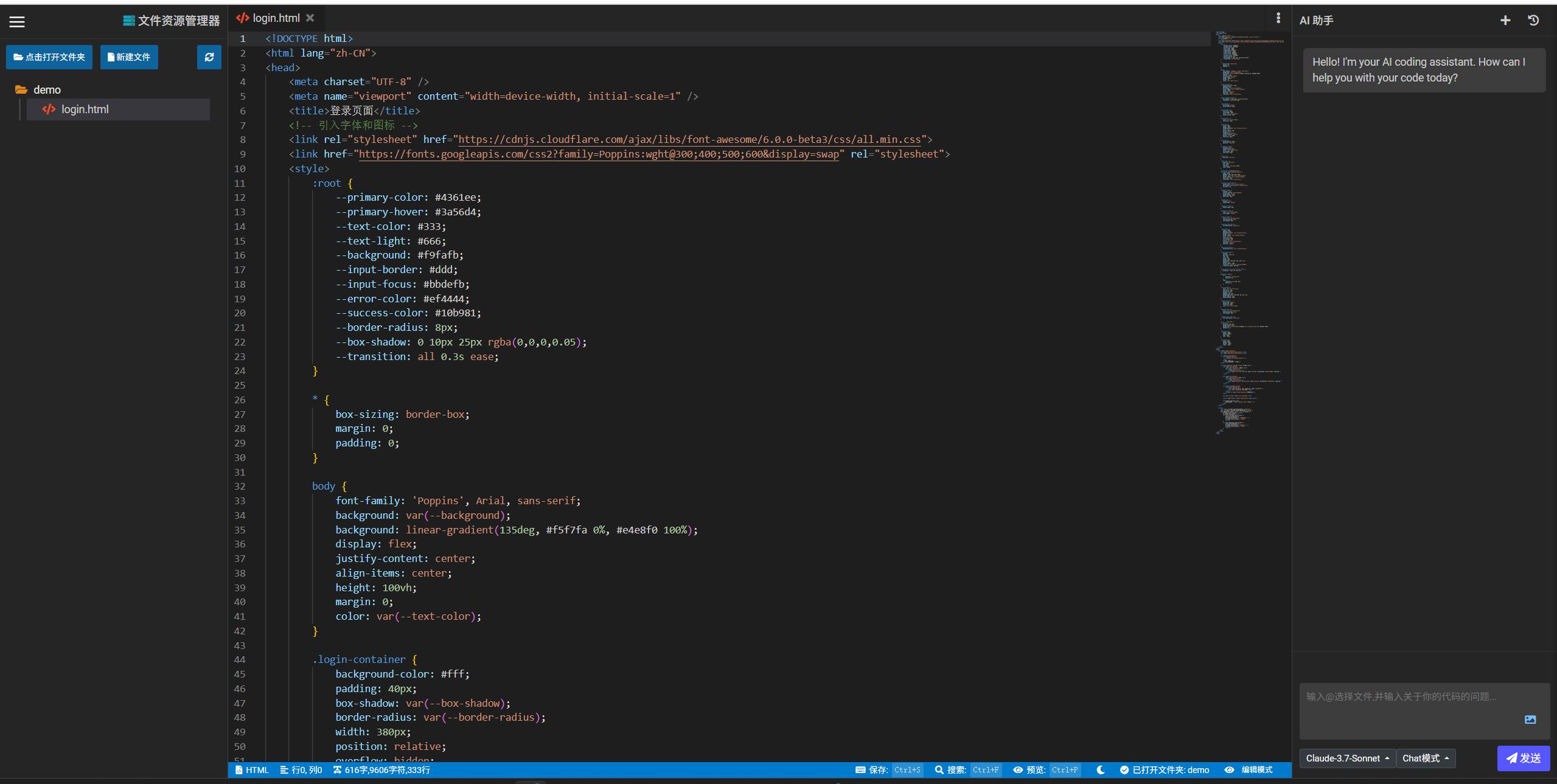1557x784 pixels.
Task: Open the Claude-3.7-Sonnet model dropdown
Action: 1347,758
